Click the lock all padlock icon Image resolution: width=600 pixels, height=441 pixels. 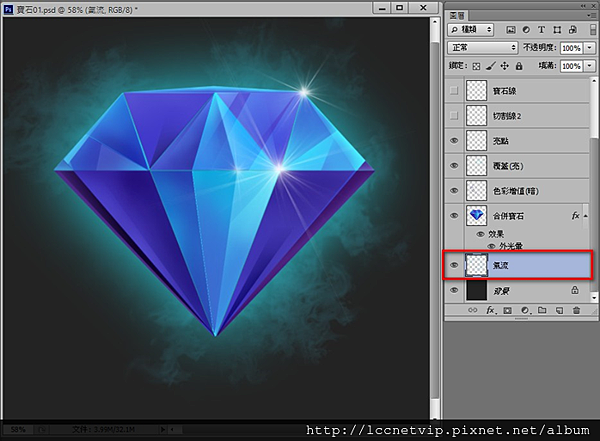[517, 66]
